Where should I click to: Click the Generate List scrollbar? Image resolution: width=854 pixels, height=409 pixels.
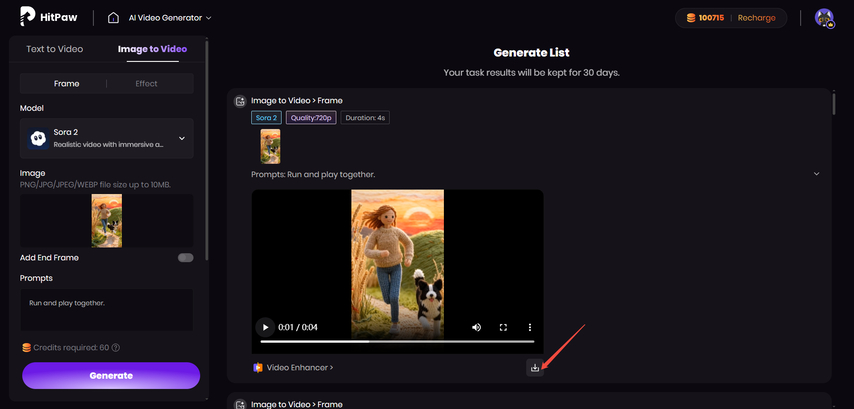pyautogui.click(x=834, y=105)
